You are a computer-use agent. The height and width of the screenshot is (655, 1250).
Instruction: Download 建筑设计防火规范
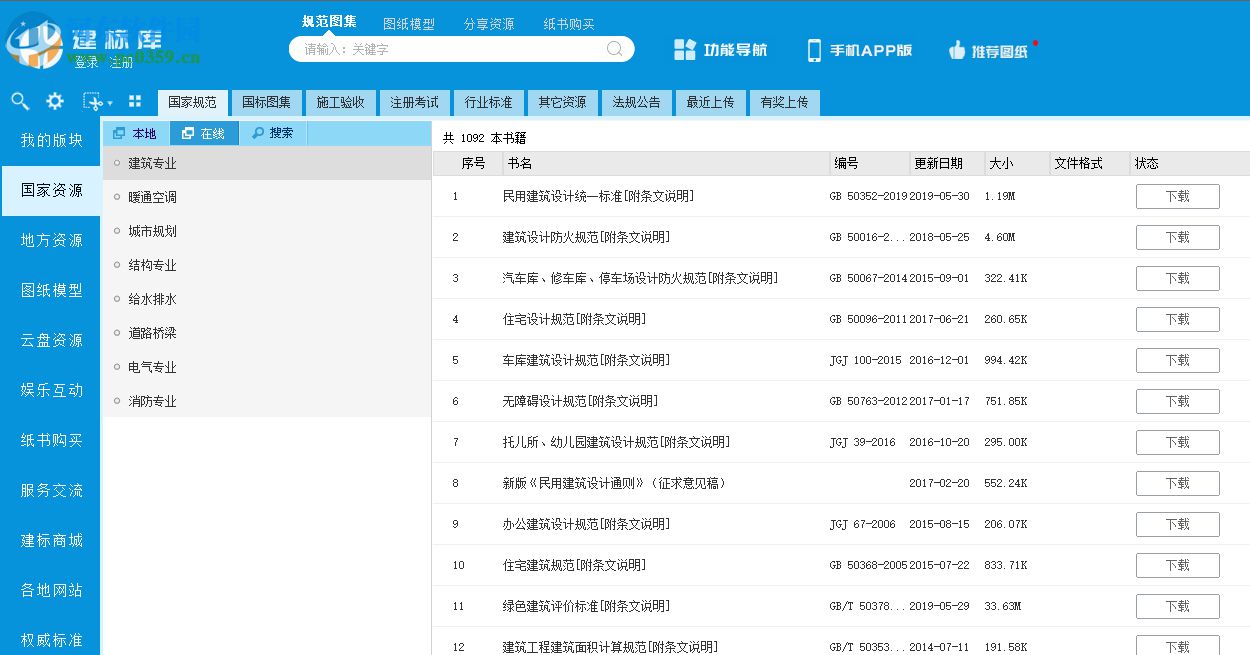tap(1177, 237)
